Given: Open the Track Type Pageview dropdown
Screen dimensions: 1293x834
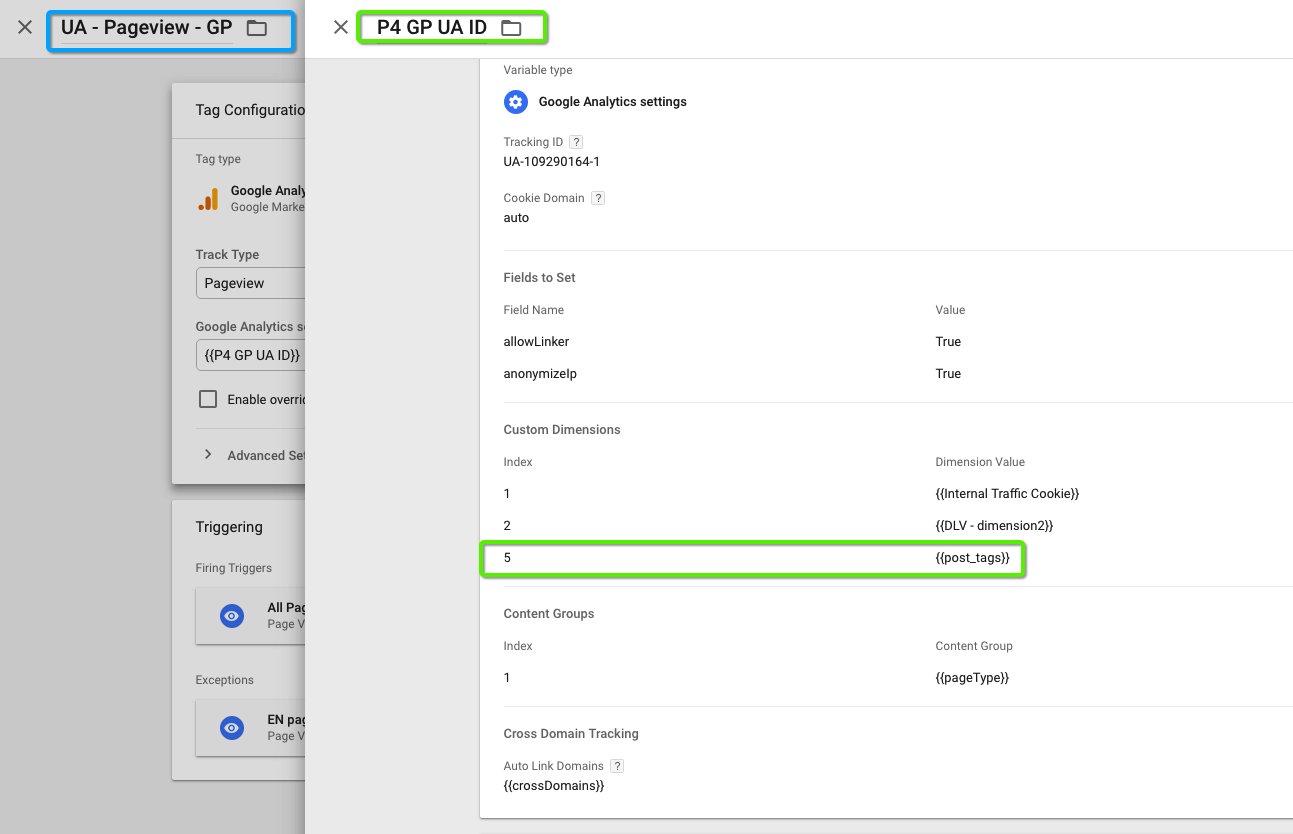Looking at the screenshot, I should click(250, 283).
